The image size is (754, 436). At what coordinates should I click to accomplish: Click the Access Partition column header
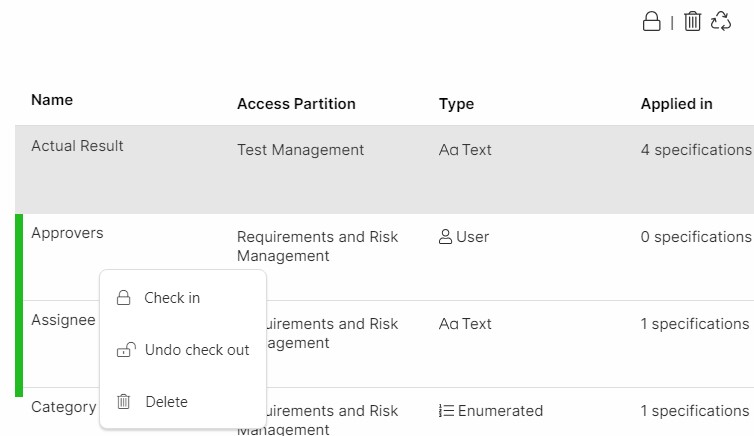click(x=296, y=104)
